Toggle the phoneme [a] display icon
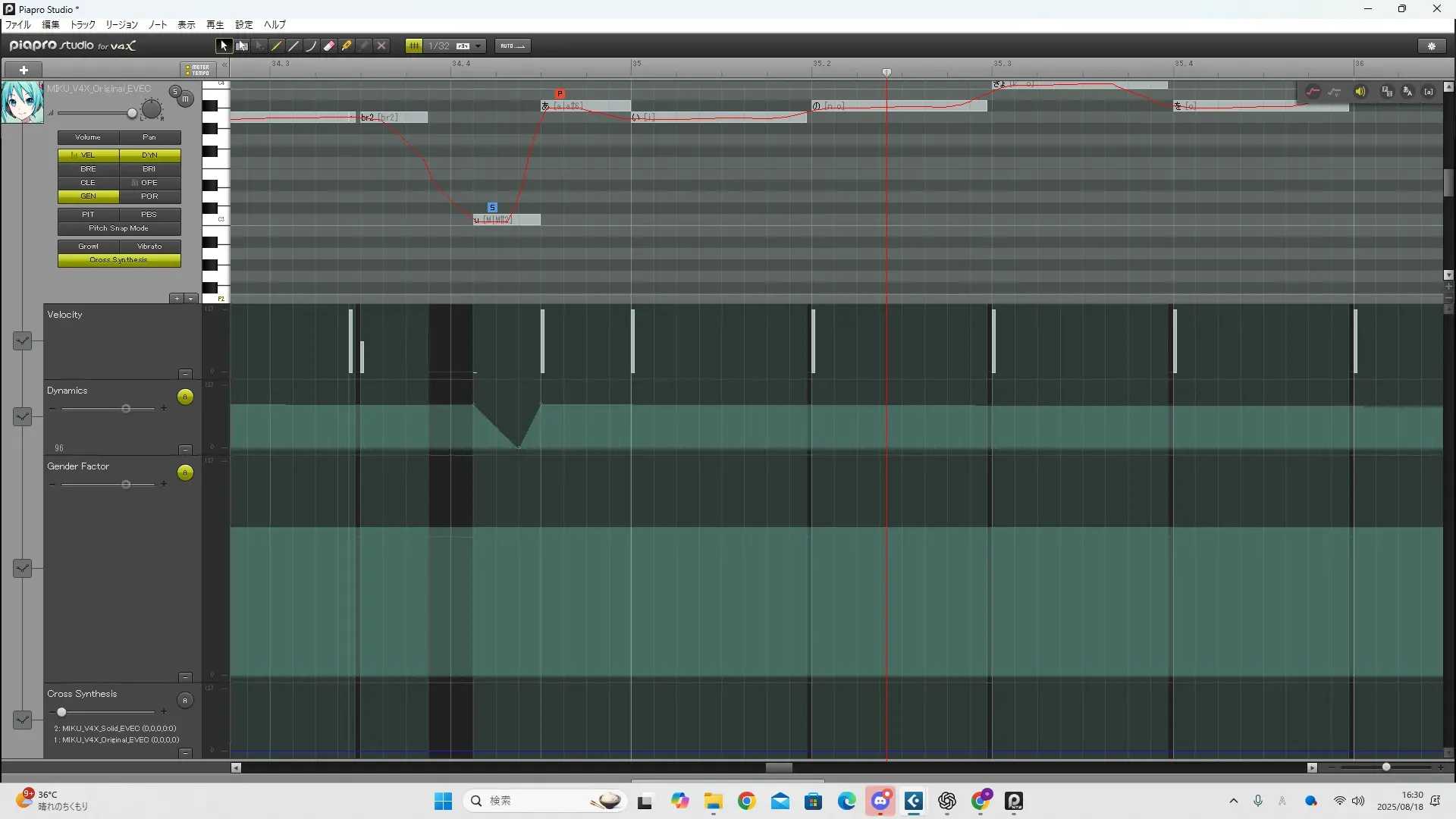Screen dimensions: 1456x819 pos(1429,92)
